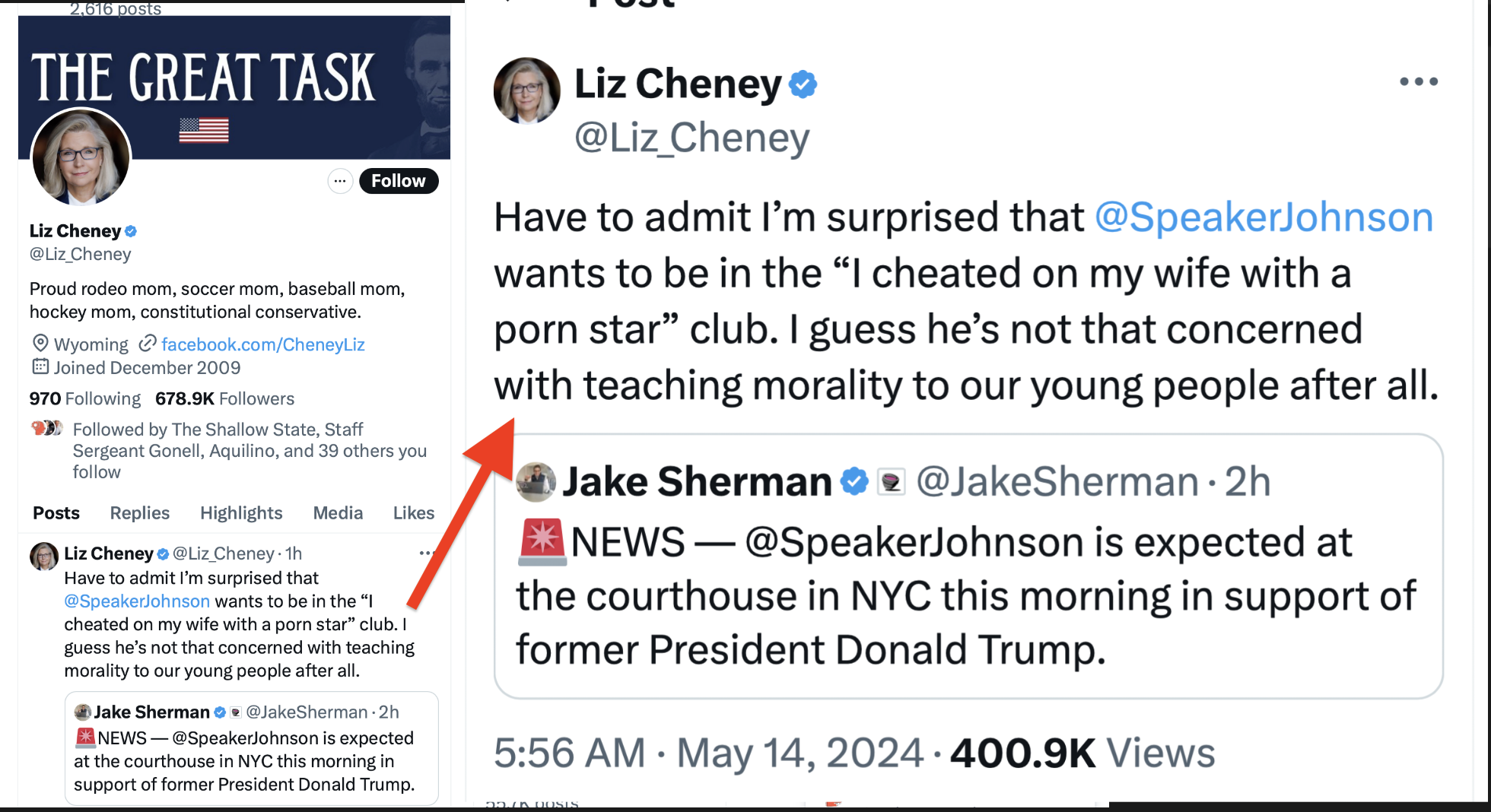Open the profile more-options ellipsis button
The height and width of the screenshot is (812, 1491).
click(340, 181)
